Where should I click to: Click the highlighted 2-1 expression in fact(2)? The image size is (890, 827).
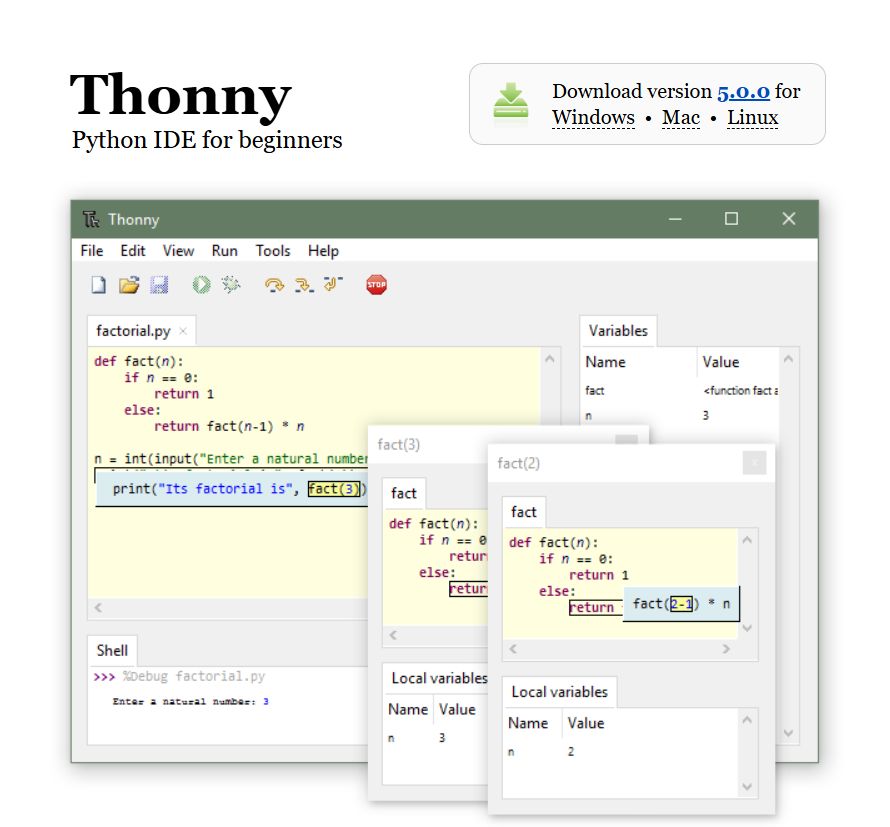pyautogui.click(x=681, y=604)
